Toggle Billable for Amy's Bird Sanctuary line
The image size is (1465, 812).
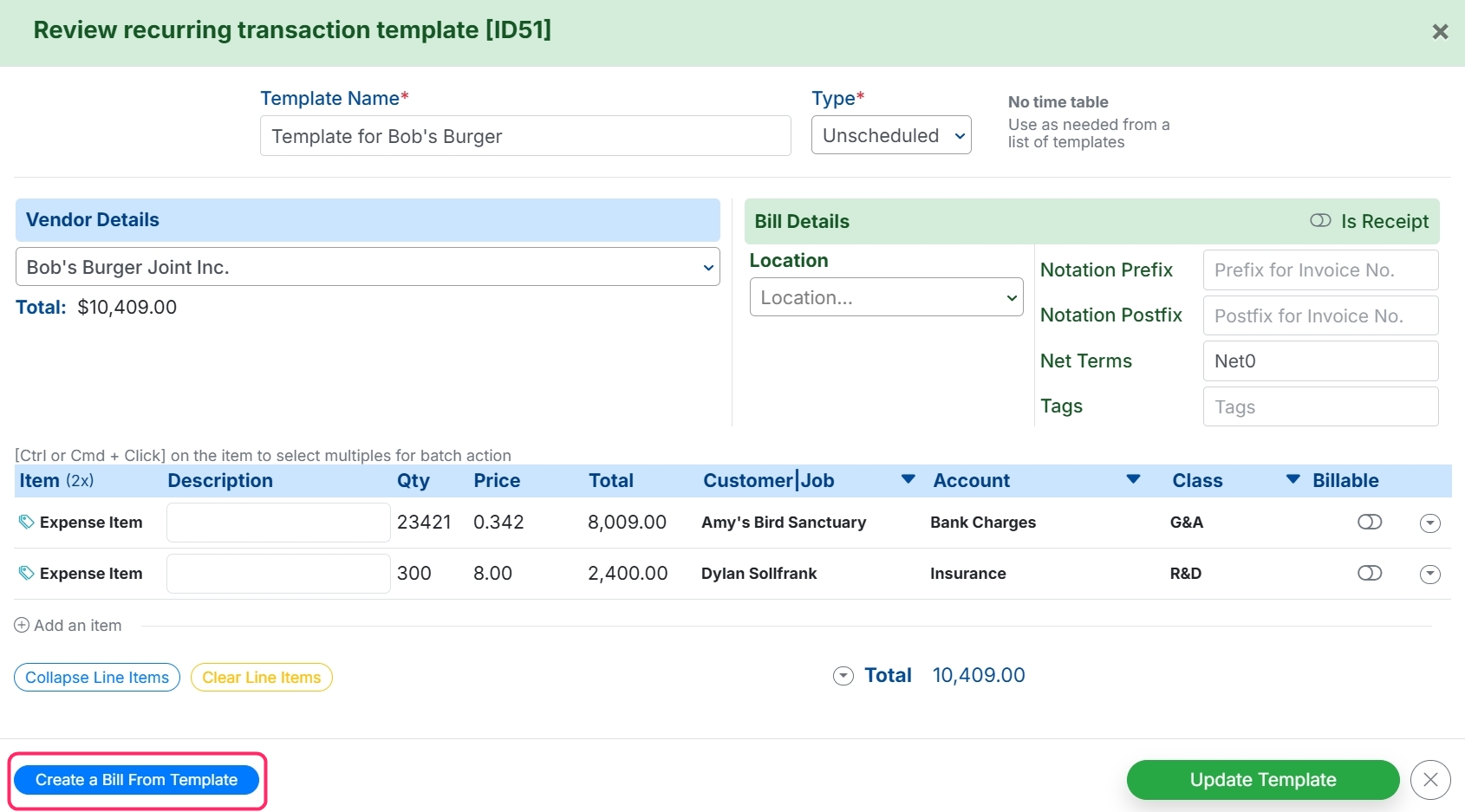1370,522
